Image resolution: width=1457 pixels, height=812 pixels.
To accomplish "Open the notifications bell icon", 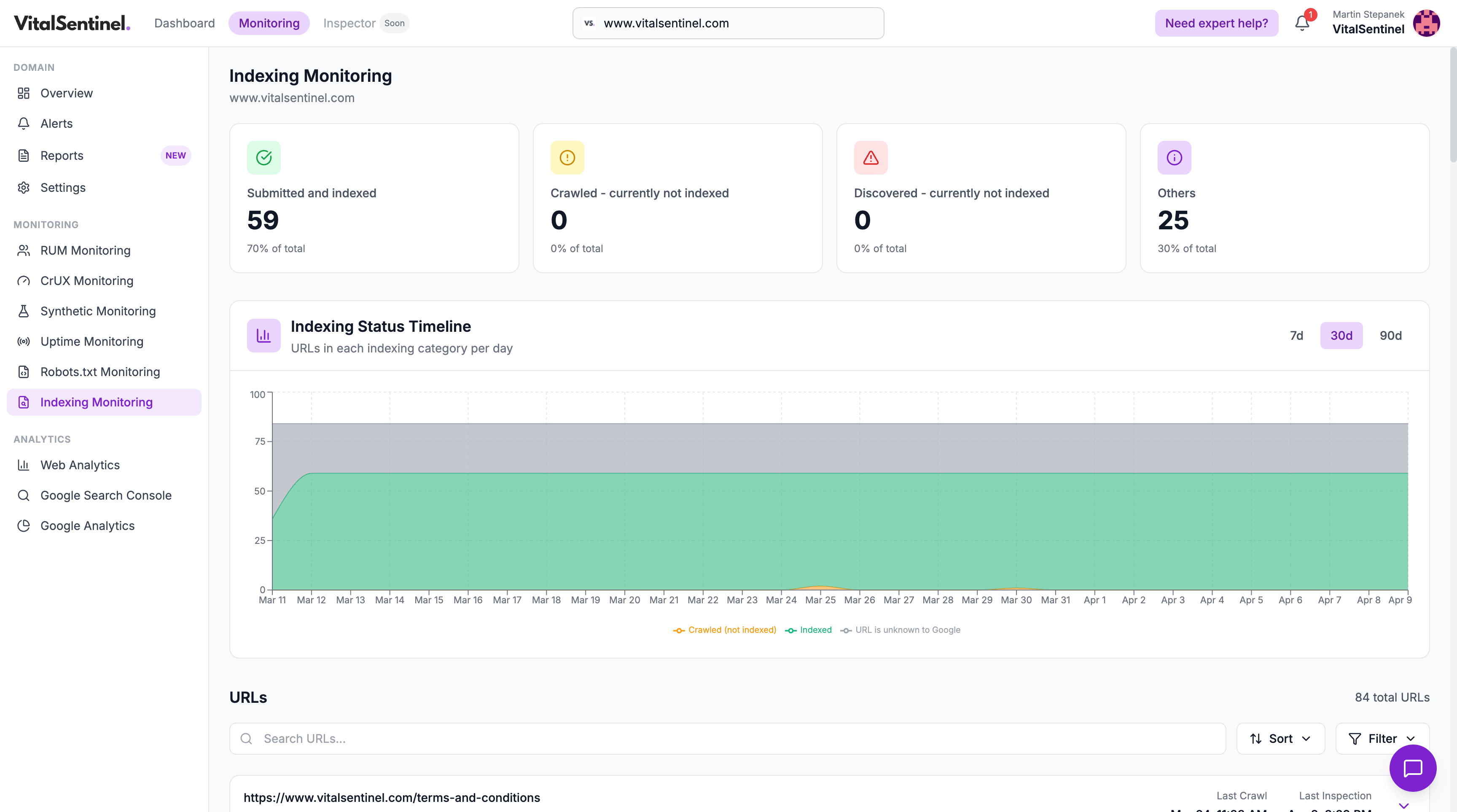I will tap(1302, 23).
